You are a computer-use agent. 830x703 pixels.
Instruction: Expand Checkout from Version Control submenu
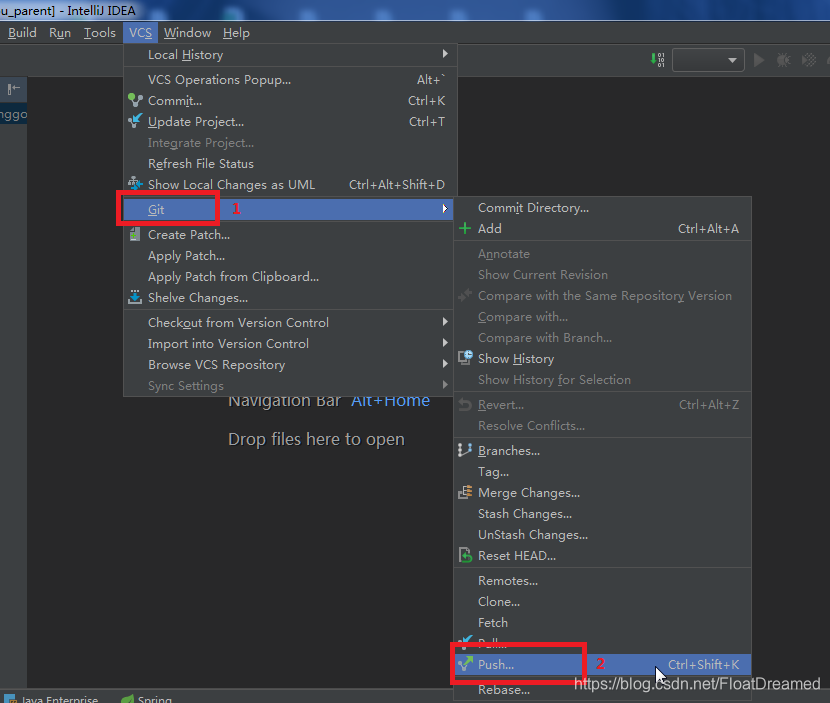click(288, 322)
